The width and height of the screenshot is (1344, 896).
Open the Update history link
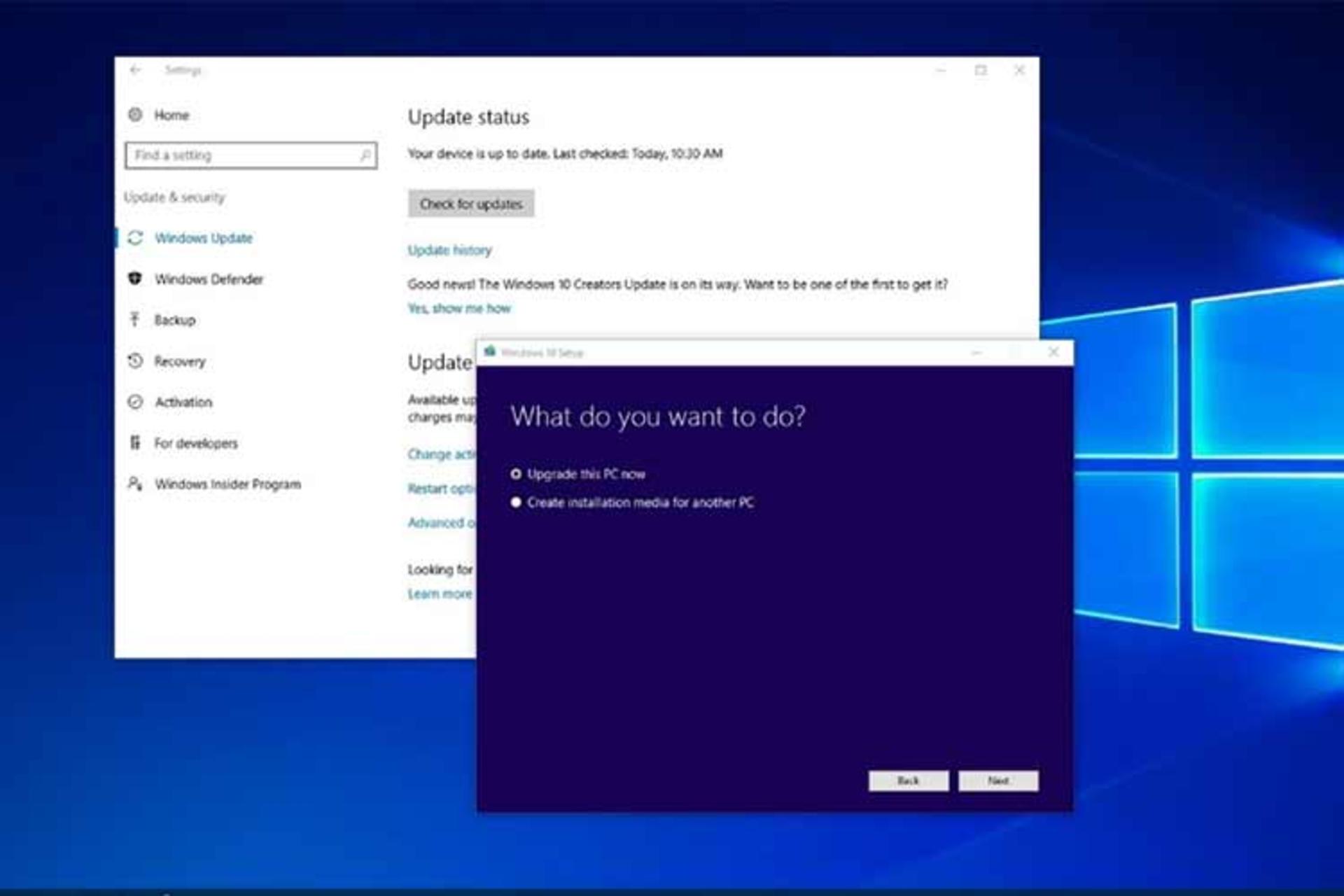(x=450, y=250)
